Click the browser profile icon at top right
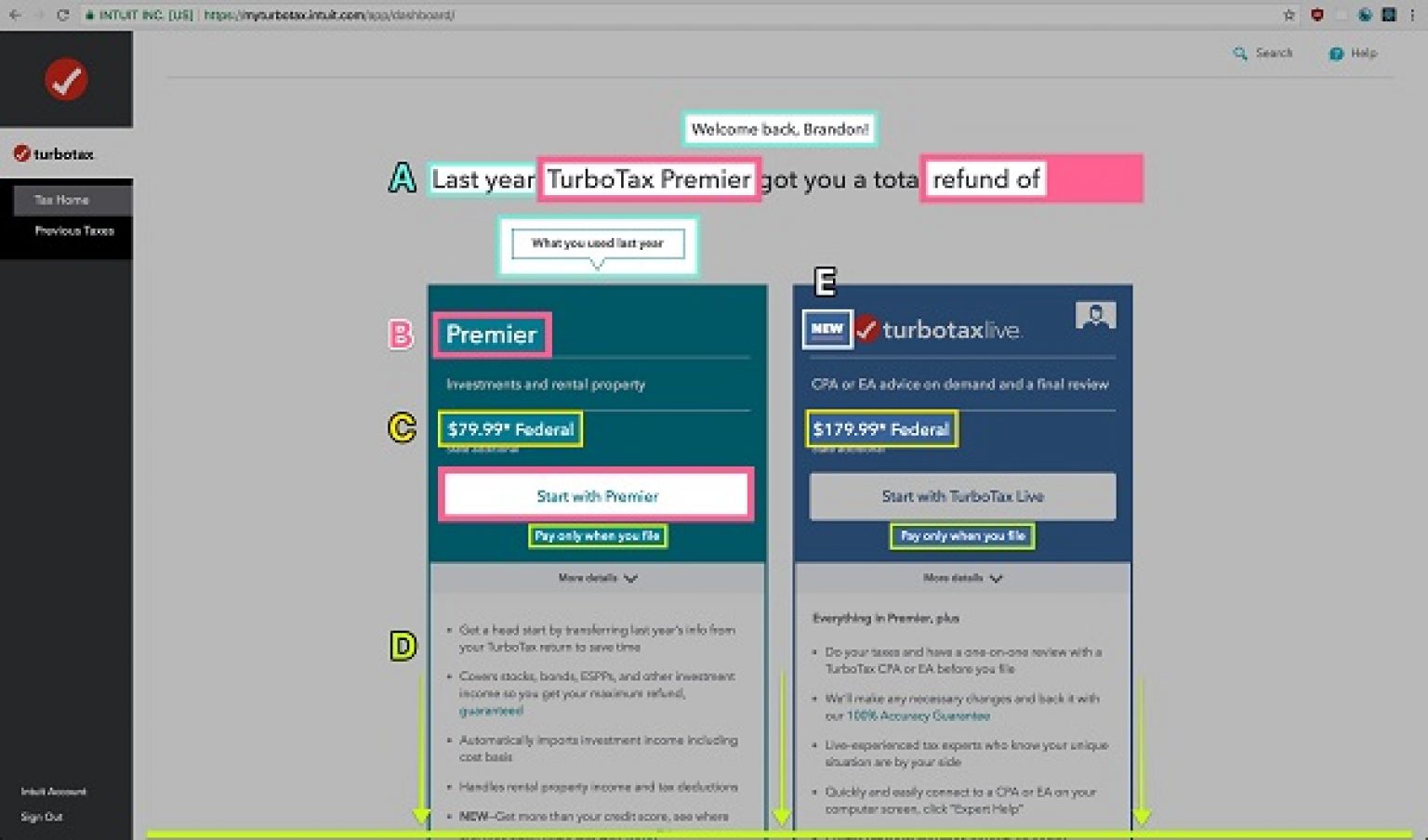1428x840 pixels. pyautogui.click(x=1387, y=14)
